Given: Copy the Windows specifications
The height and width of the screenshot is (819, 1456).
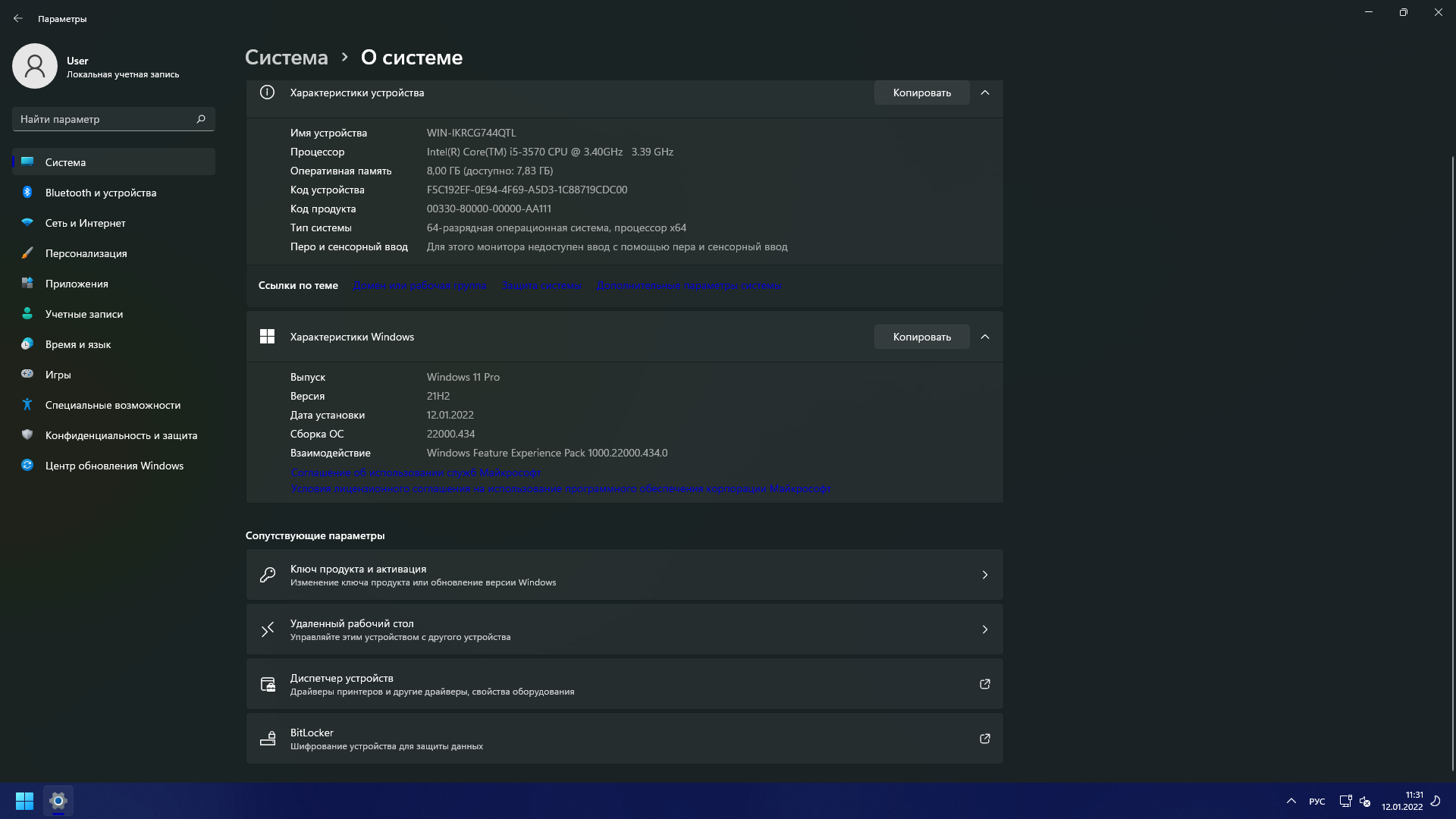Looking at the screenshot, I should point(921,337).
